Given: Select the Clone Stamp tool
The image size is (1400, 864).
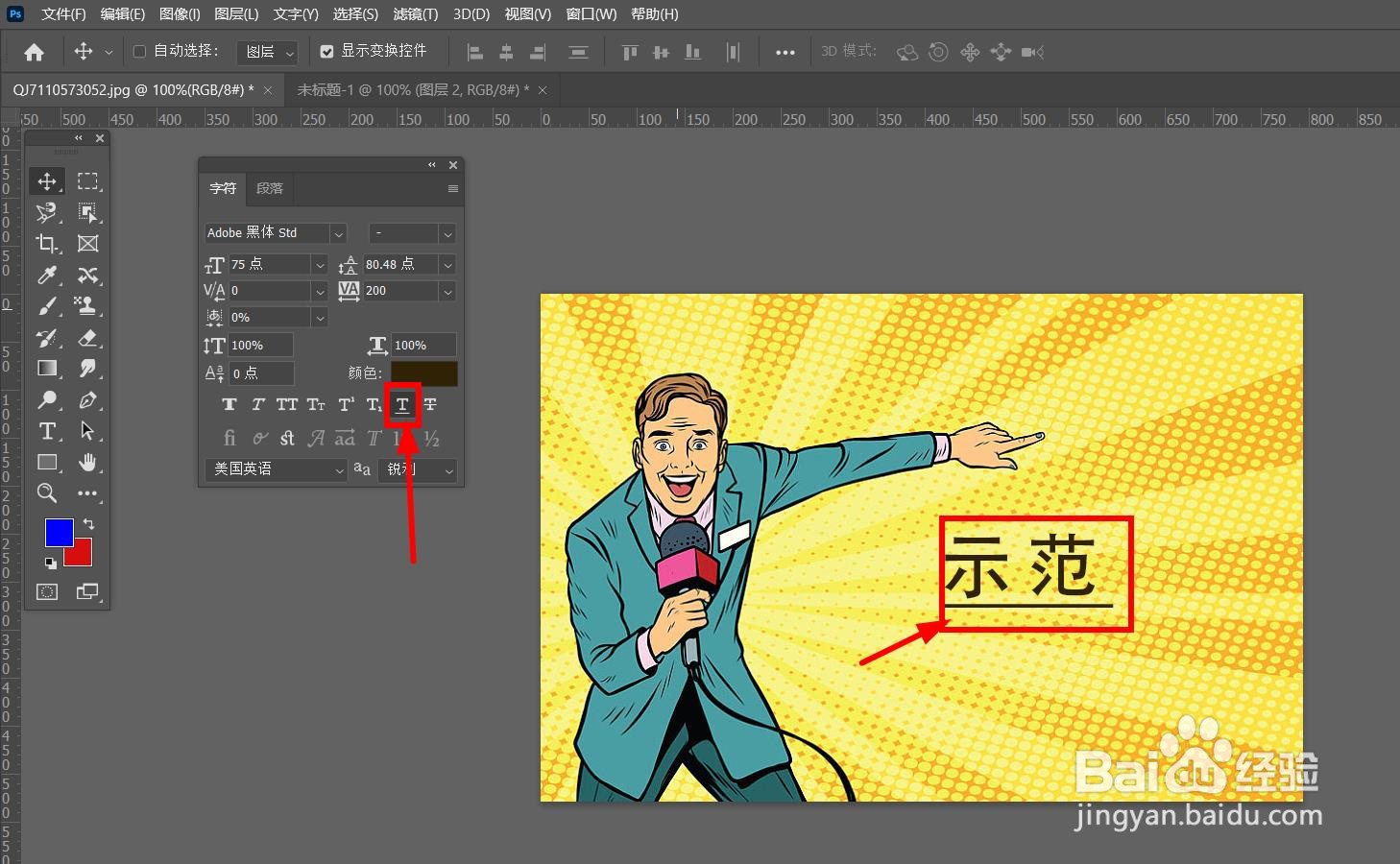Looking at the screenshot, I should click(x=87, y=306).
